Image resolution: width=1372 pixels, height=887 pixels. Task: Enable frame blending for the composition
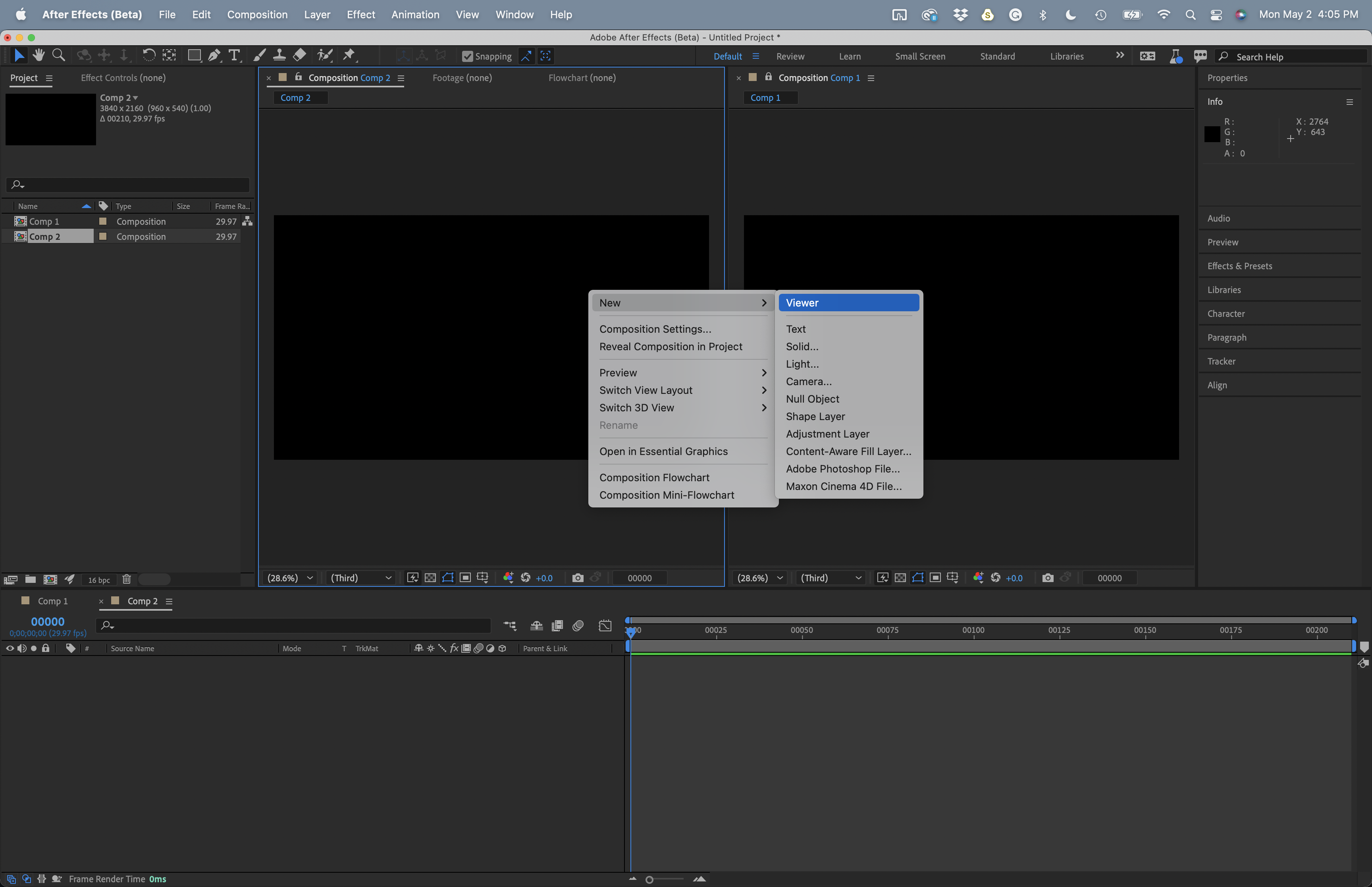(557, 625)
